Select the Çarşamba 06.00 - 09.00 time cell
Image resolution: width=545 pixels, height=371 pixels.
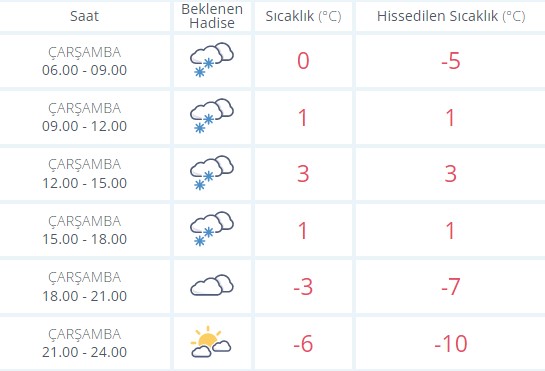[x=84, y=61]
